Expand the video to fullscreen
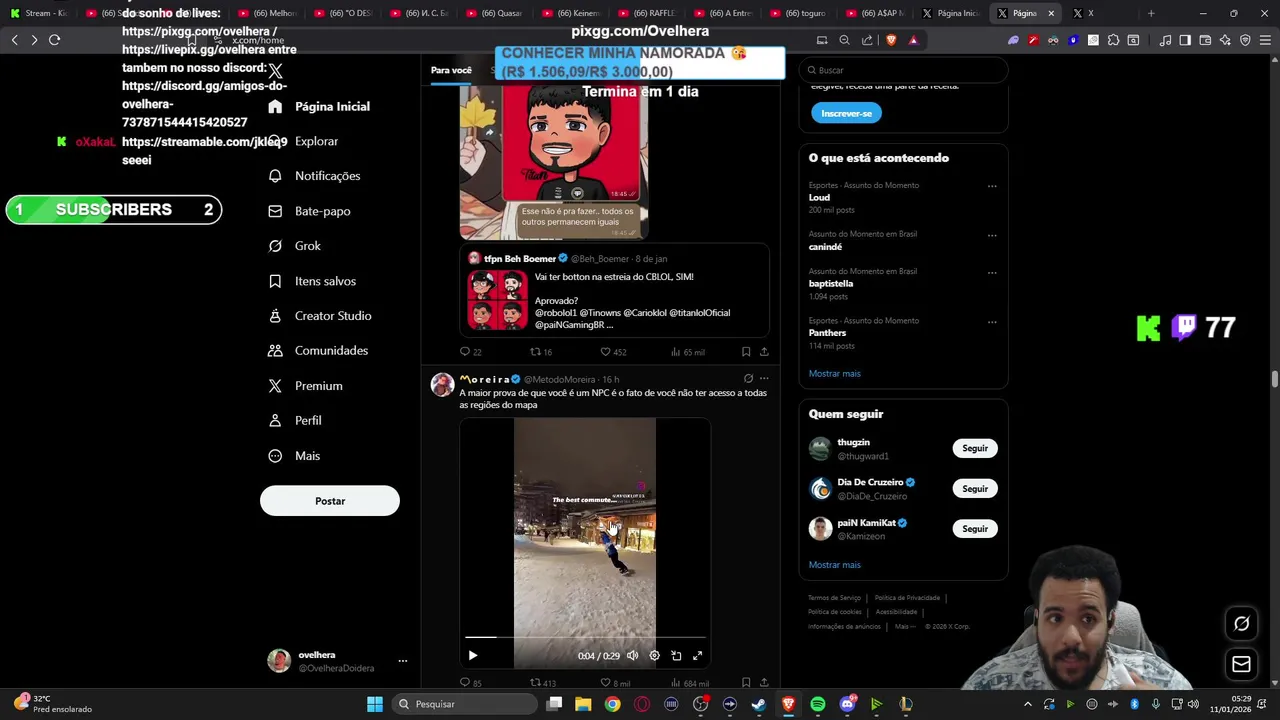 (698, 656)
